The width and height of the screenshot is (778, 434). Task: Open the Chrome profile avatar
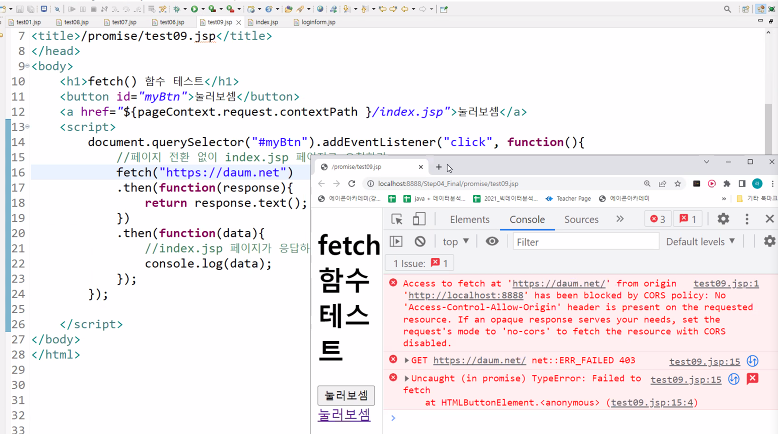757,184
